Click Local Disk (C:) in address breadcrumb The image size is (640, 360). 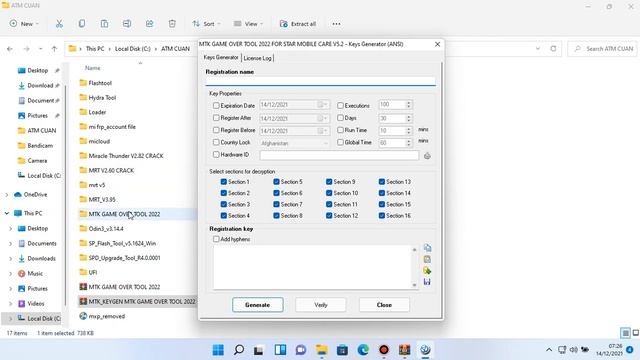pyautogui.click(x=133, y=49)
